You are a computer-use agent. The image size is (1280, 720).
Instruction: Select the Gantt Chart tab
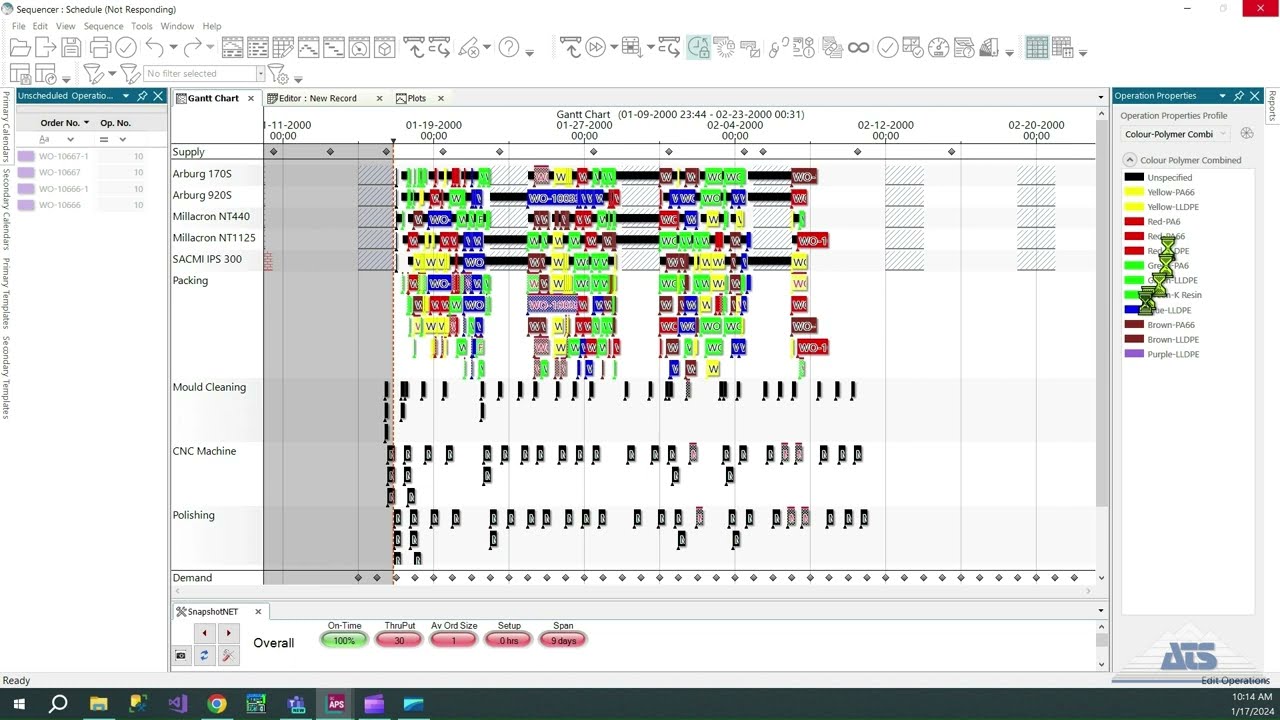point(213,98)
